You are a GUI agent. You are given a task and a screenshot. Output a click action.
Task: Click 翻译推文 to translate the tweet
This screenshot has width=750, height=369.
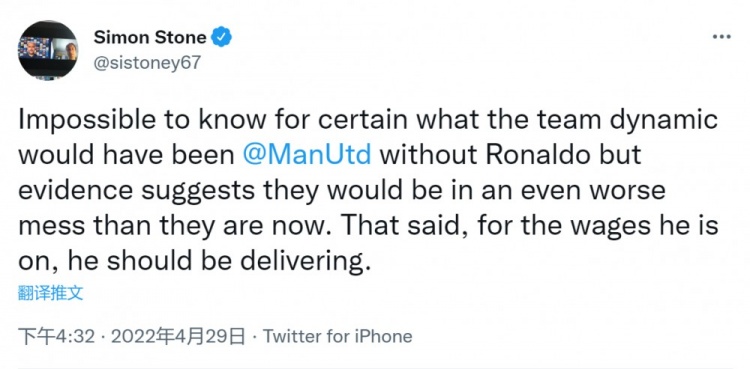pyautogui.click(x=51, y=293)
